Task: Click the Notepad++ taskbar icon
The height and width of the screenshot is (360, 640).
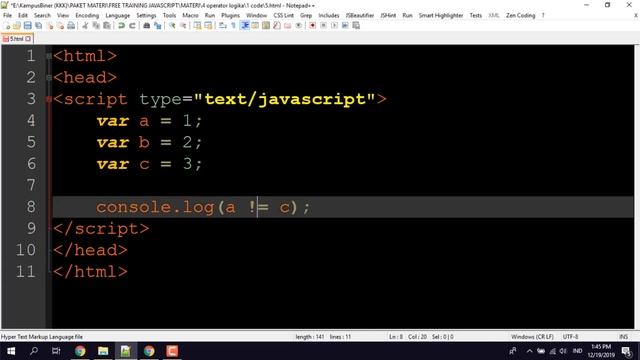Action: coord(126,351)
